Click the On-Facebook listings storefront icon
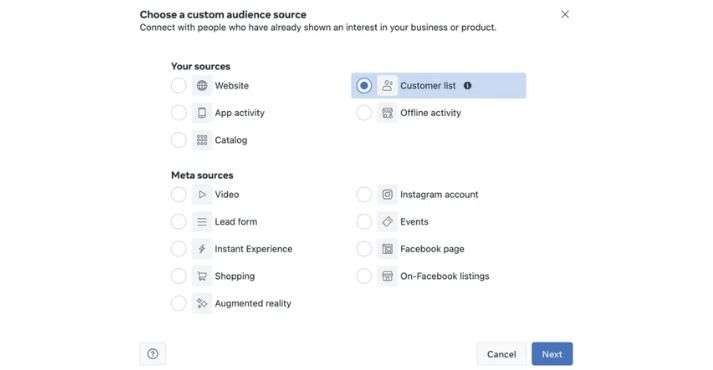713x370 pixels. coord(387,276)
